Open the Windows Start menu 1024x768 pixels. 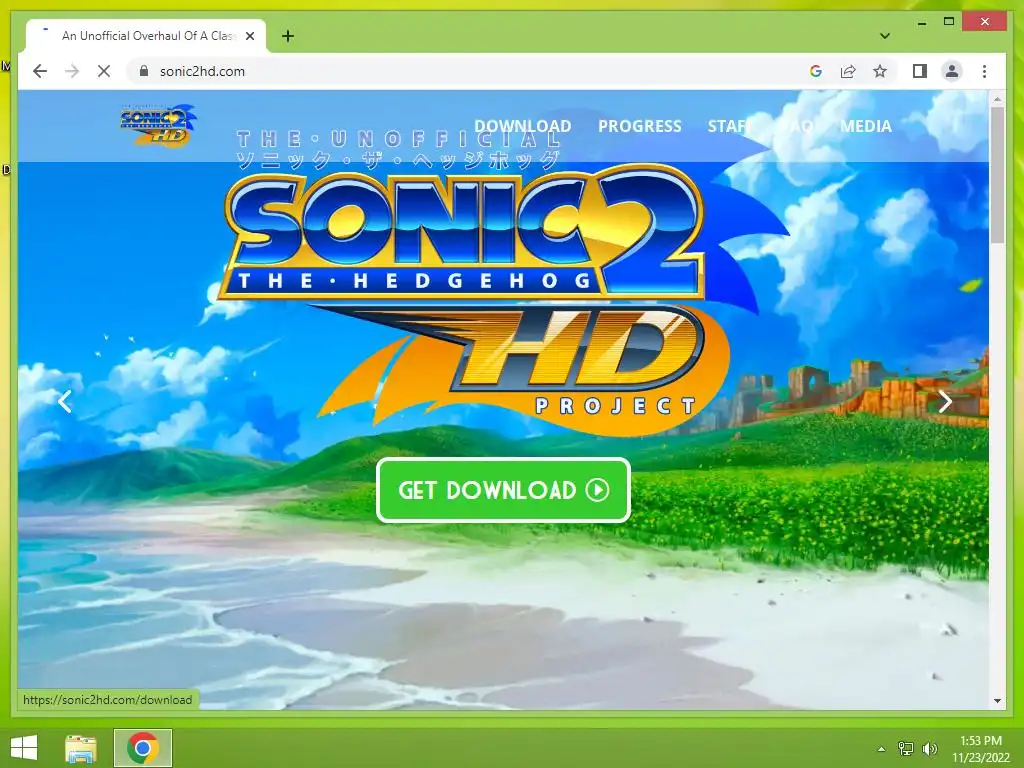(24, 748)
